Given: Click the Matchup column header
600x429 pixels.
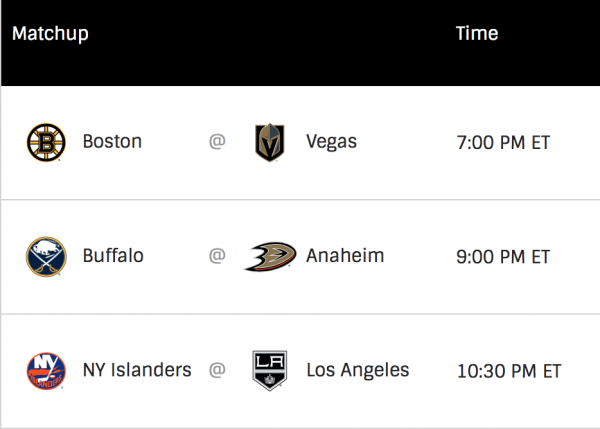Looking at the screenshot, I should coord(50,34).
